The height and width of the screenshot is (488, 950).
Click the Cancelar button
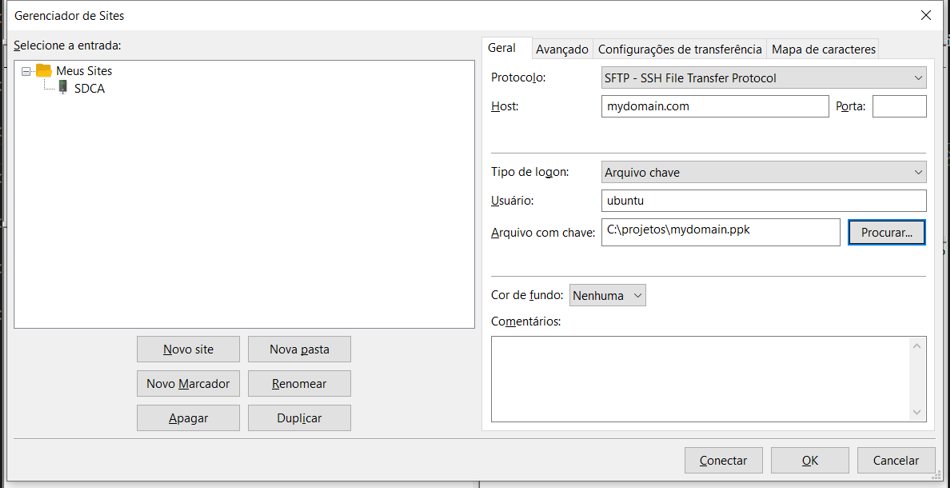point(896,461)
